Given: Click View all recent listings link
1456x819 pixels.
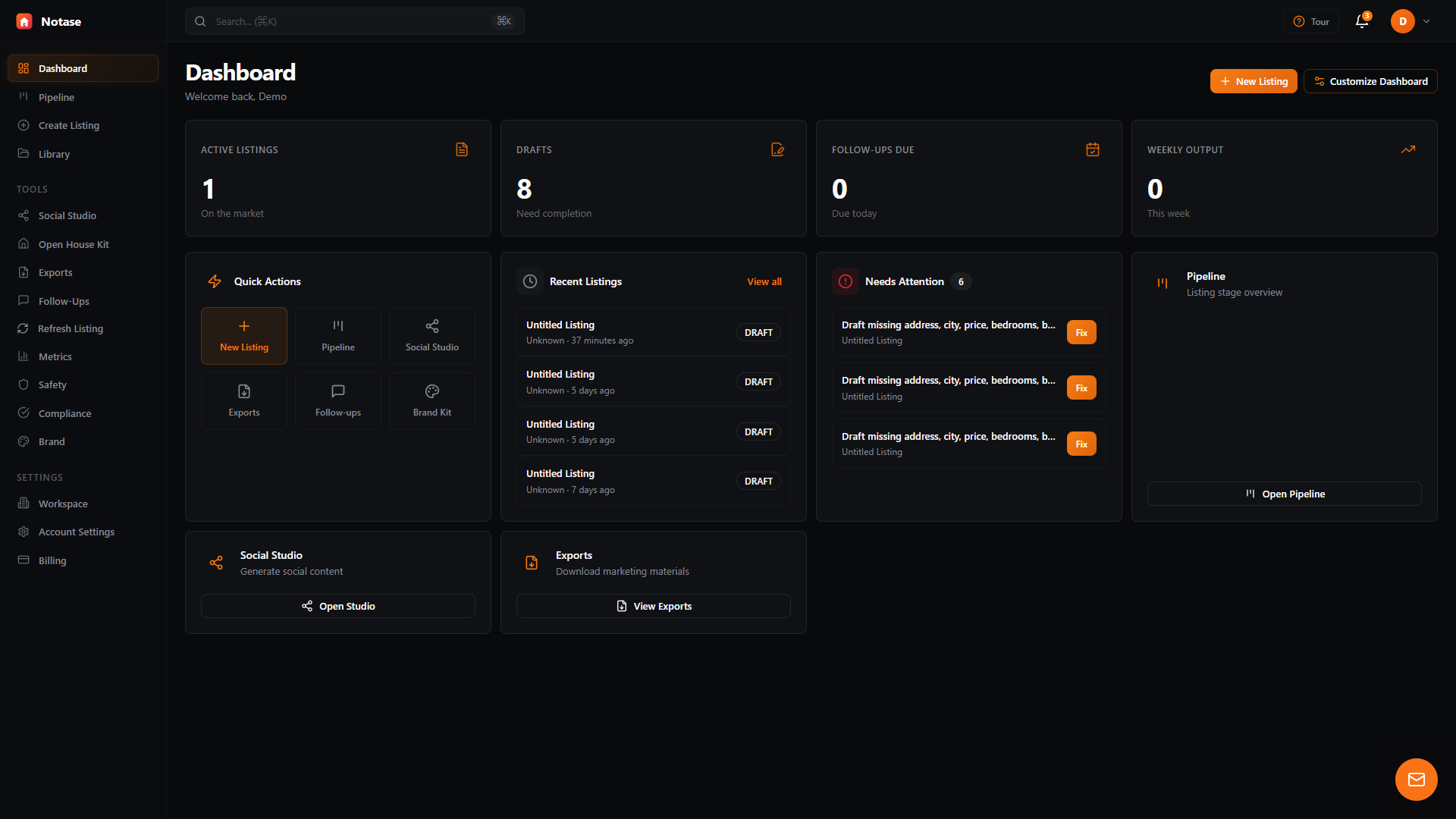Looking at the screenshot, I should [x=764, y=281].
